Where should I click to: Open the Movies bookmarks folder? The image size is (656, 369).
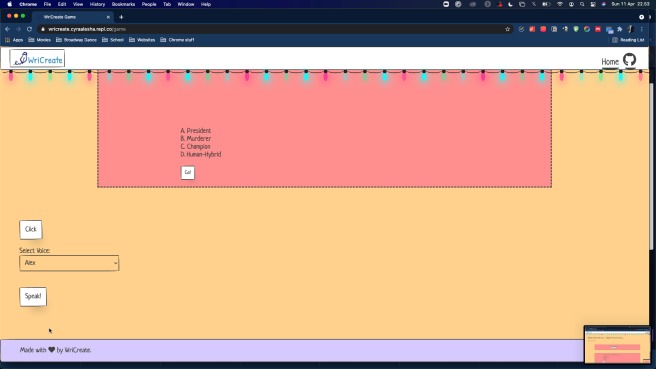[39, 40]
